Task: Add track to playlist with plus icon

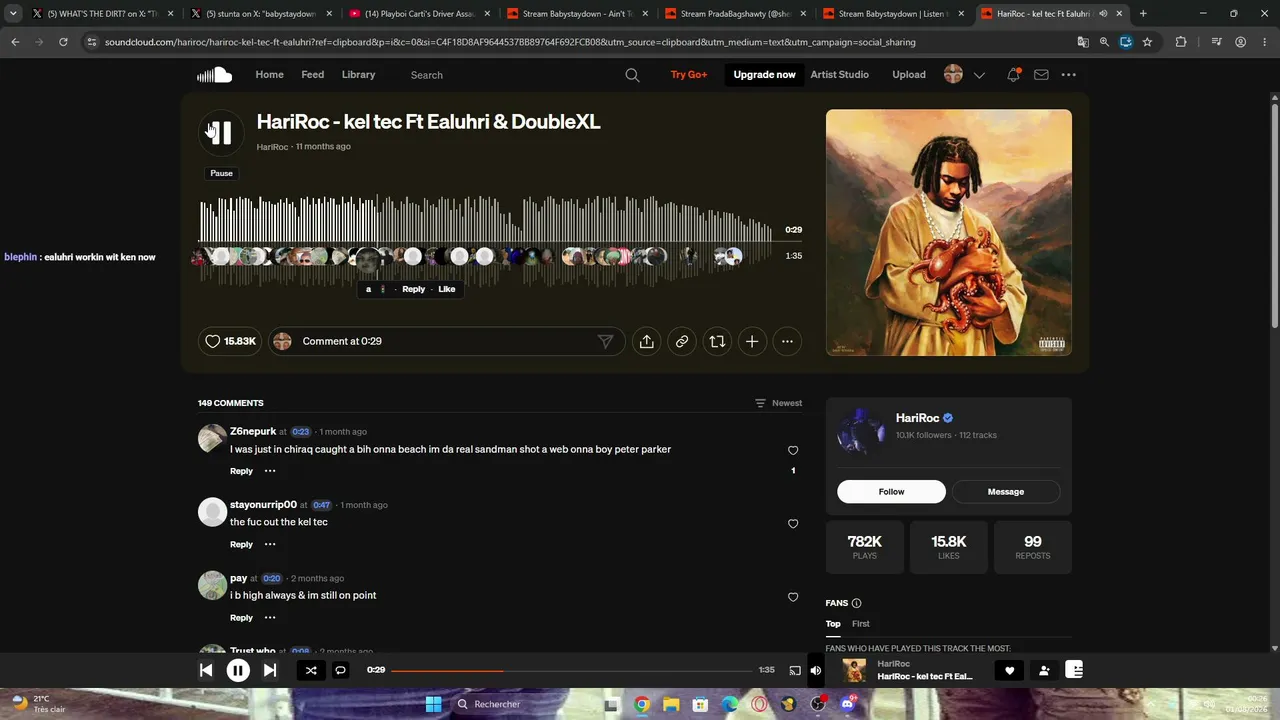Action: (752, 341)
